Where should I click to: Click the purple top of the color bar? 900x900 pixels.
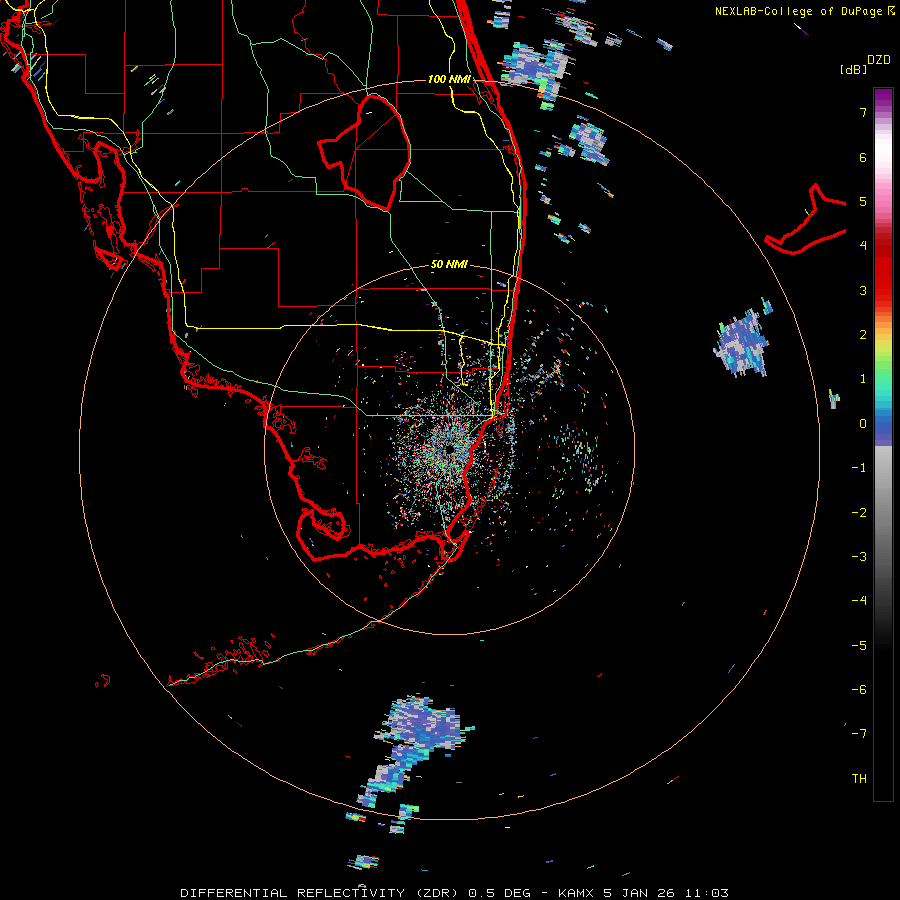pos(883,98)
